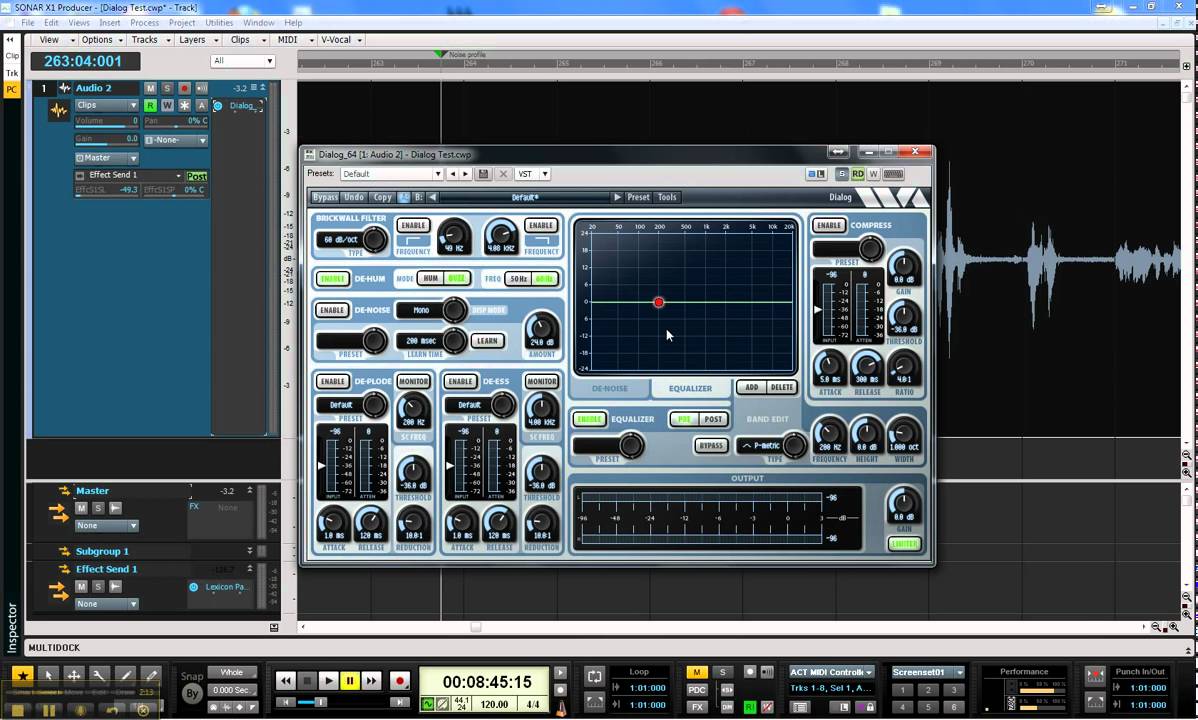The image size is (1198, 720).
Task: Delete the preset with X icon
Action: point(503,174)
